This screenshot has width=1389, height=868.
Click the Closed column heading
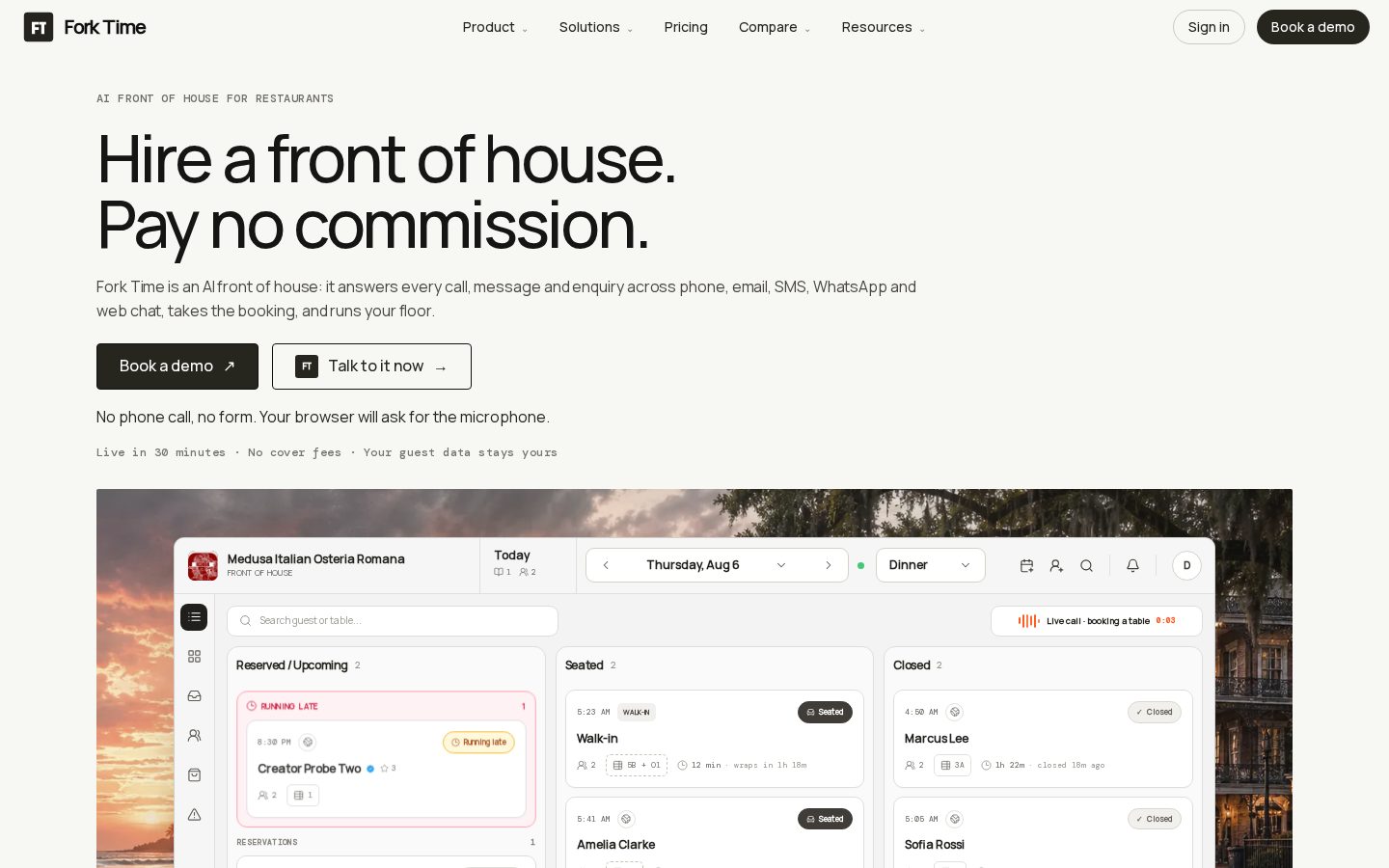[x=912, y=665]
